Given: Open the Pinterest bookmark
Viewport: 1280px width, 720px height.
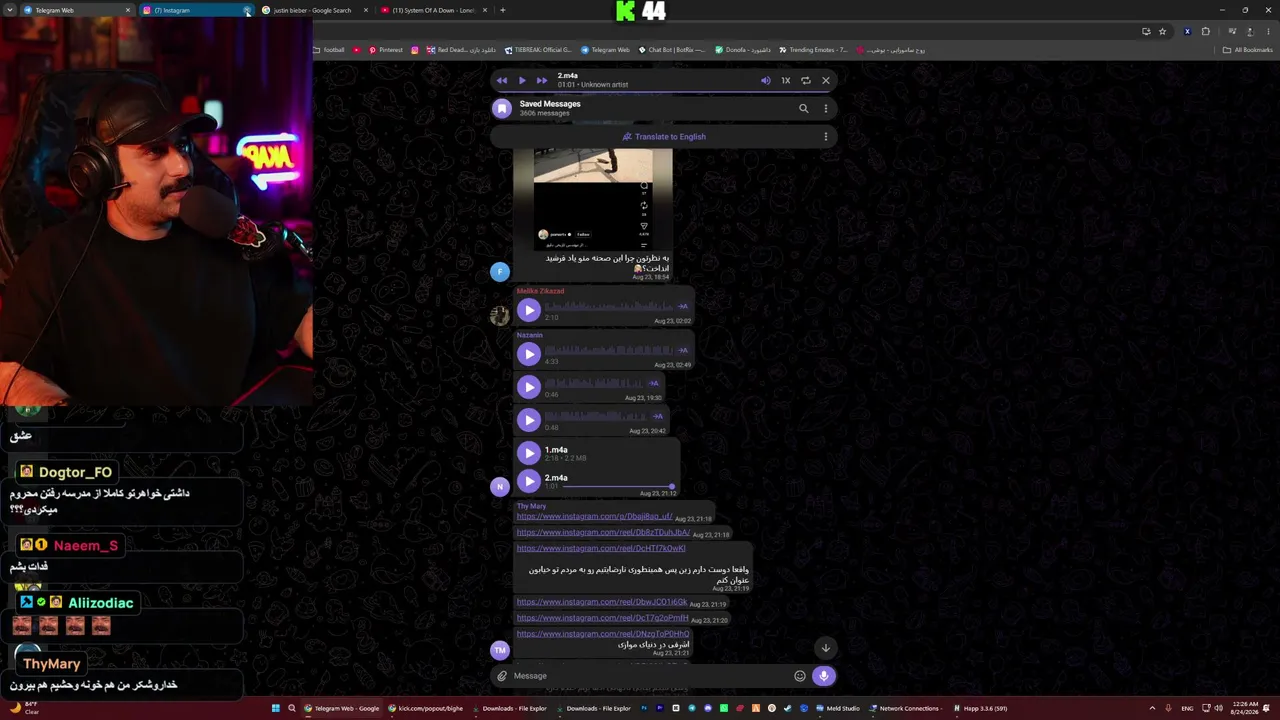Looking at the screenshot, I should coord(386,50).
